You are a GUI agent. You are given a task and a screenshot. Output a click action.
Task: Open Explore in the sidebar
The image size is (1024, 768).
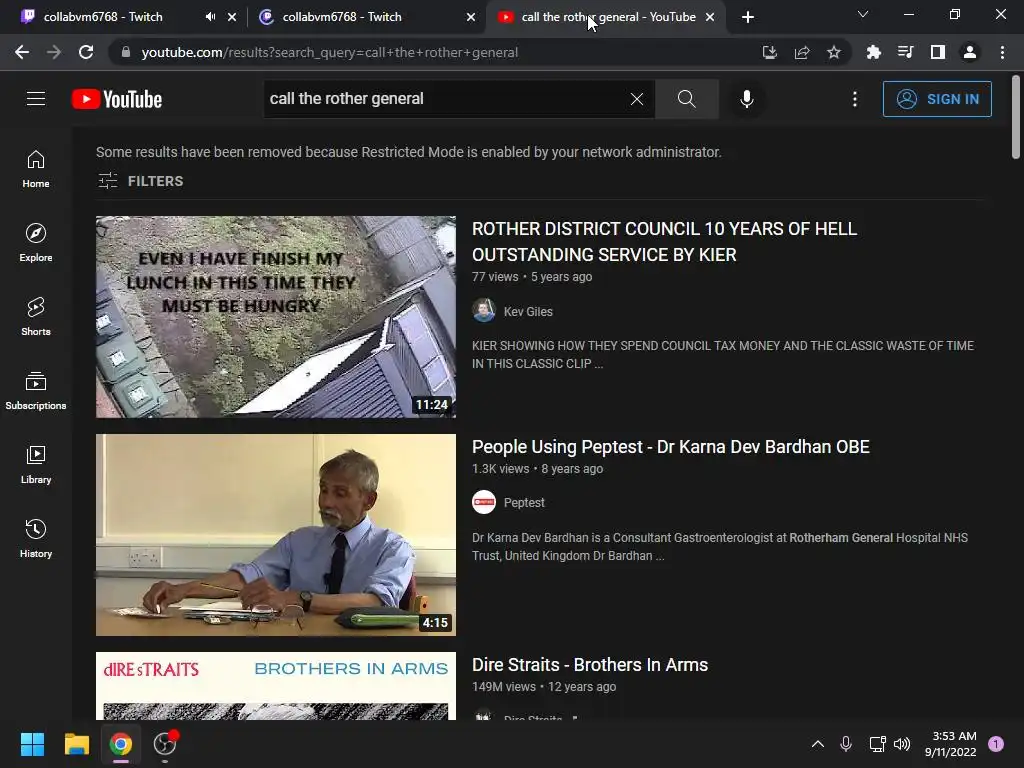pos(36,243)
